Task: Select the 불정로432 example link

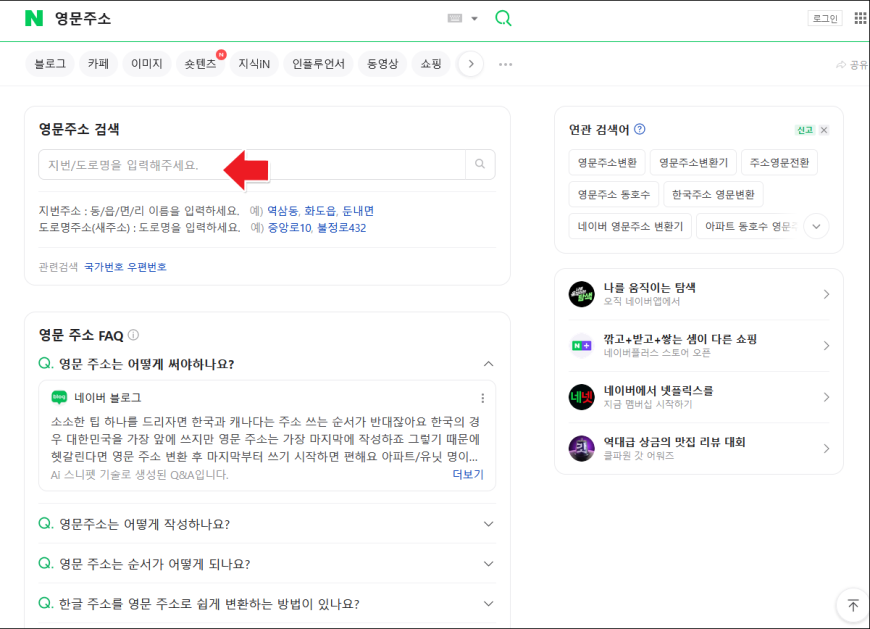Action: 342,228
